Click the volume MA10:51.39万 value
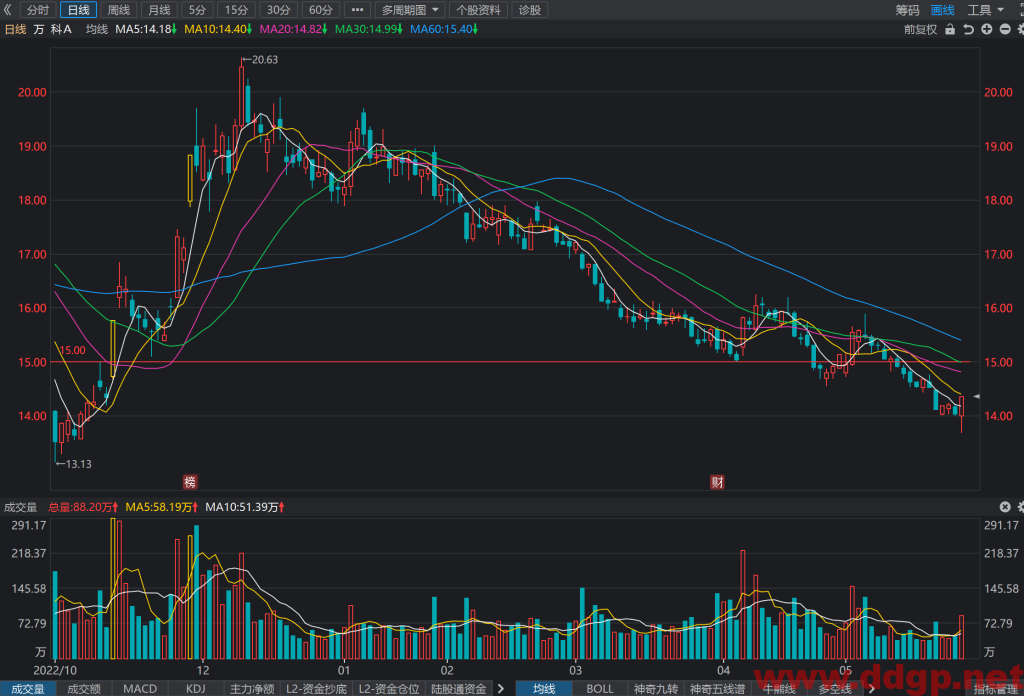Screen dimensions: 1024x696 click(x=244, y=507)
